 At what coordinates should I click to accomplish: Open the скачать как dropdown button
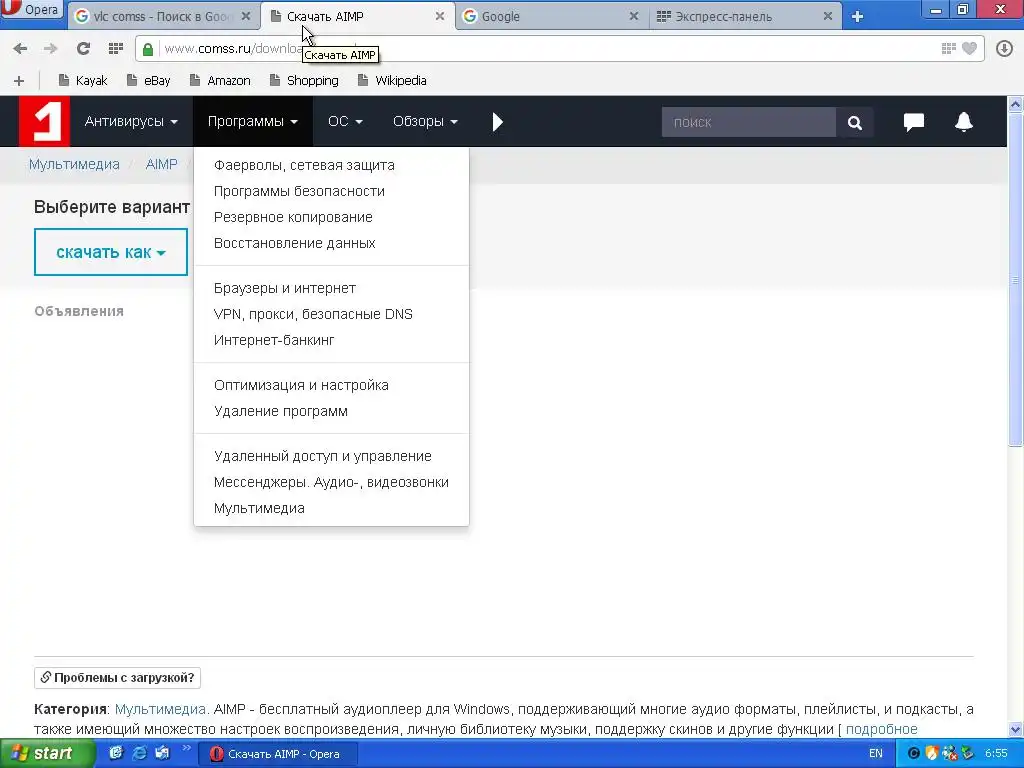(x=111, y=252)
